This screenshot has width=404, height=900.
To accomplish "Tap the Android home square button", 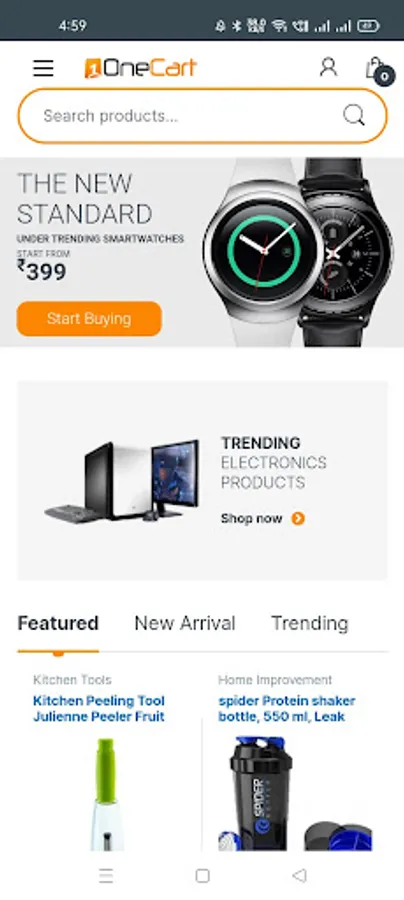I will 202,875.
